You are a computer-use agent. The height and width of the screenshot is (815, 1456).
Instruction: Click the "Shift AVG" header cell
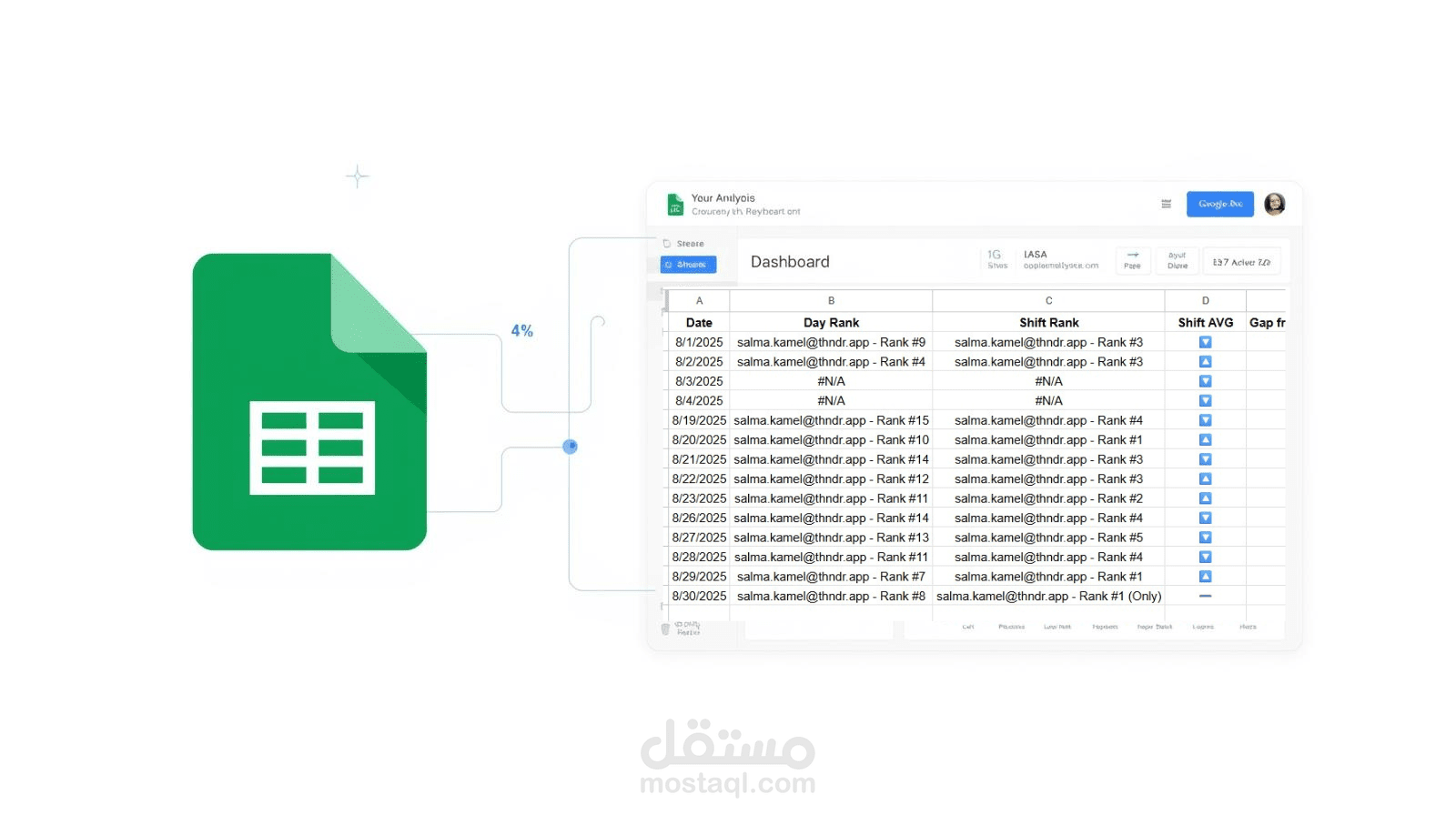tap(1205, 323)
